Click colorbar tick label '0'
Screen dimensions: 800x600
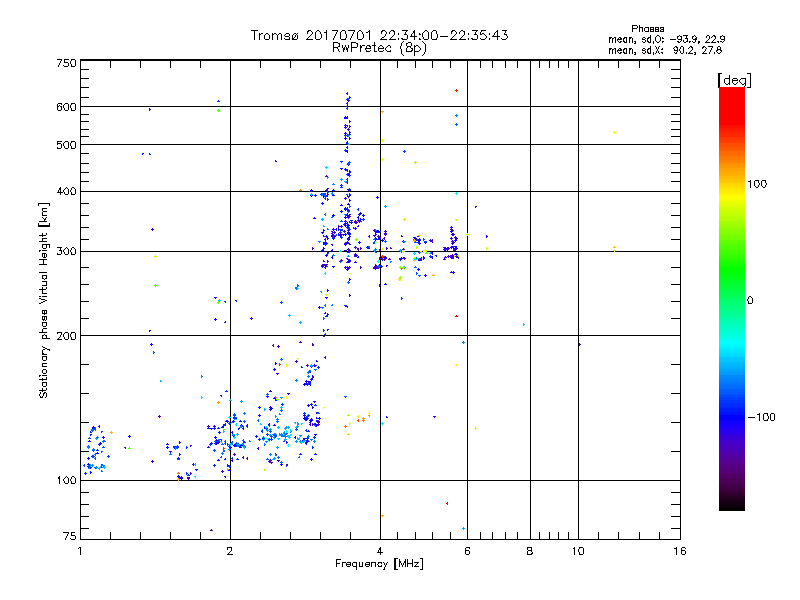point(750,301)
